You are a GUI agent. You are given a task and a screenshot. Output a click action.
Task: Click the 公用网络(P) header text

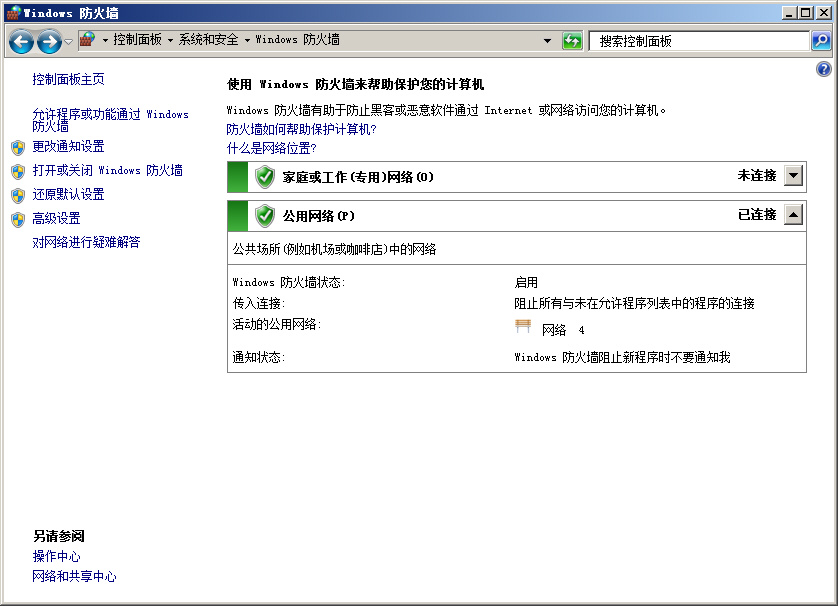[319, 216]
